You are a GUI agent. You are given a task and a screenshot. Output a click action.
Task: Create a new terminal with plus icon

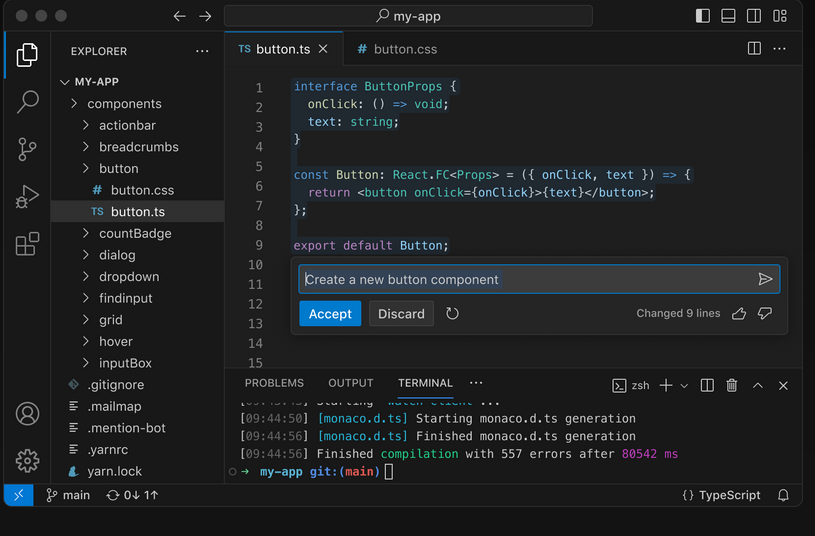point(666,385)
